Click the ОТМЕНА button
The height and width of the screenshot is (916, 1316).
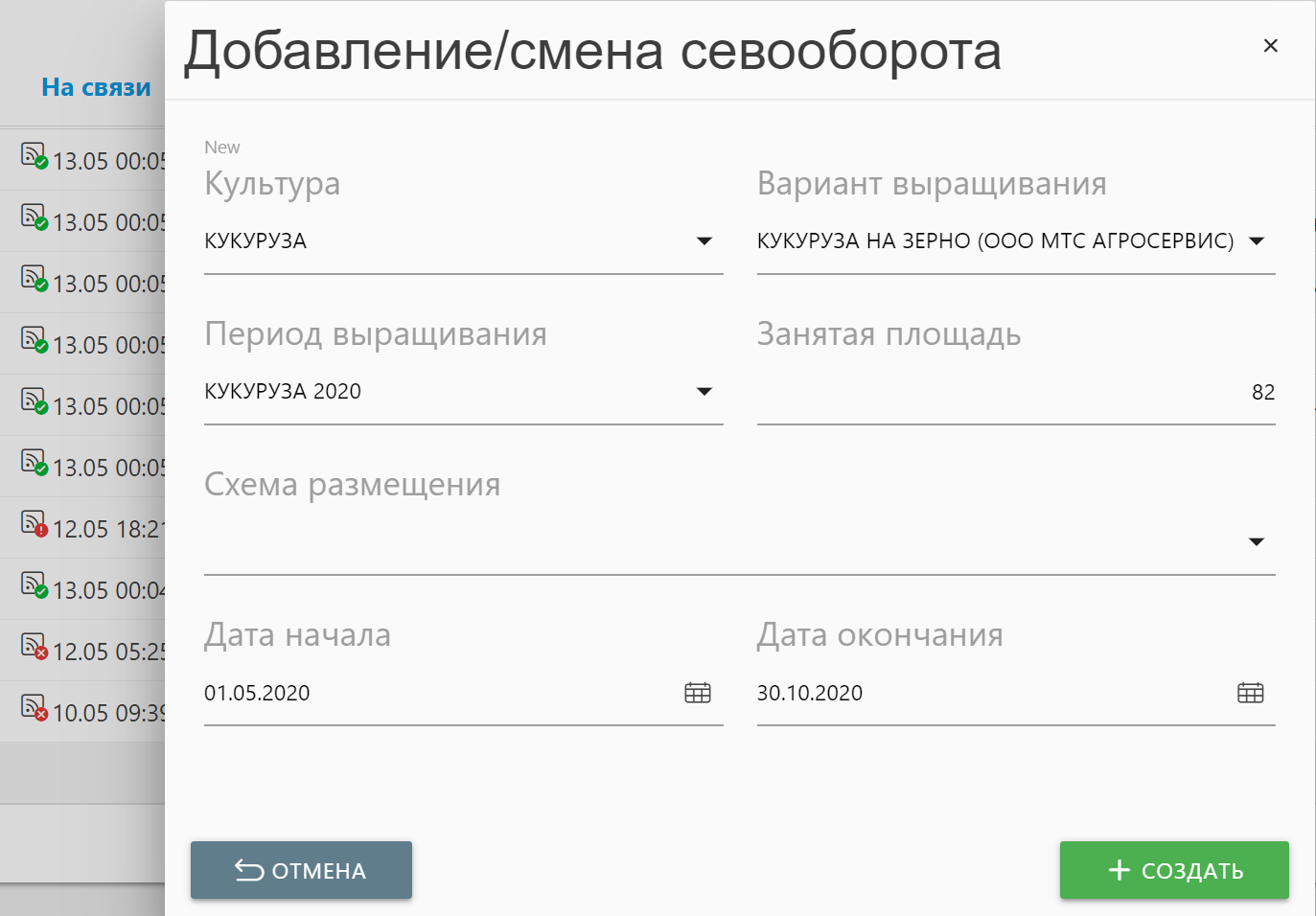(301, 870)
